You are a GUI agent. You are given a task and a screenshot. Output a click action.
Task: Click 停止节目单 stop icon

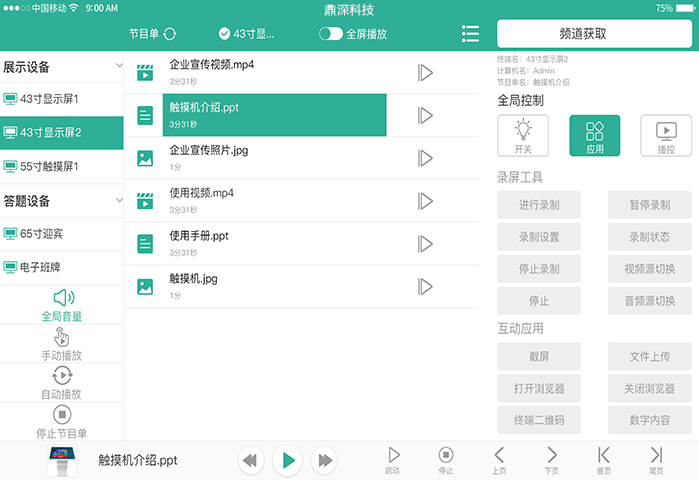[62, 414]
